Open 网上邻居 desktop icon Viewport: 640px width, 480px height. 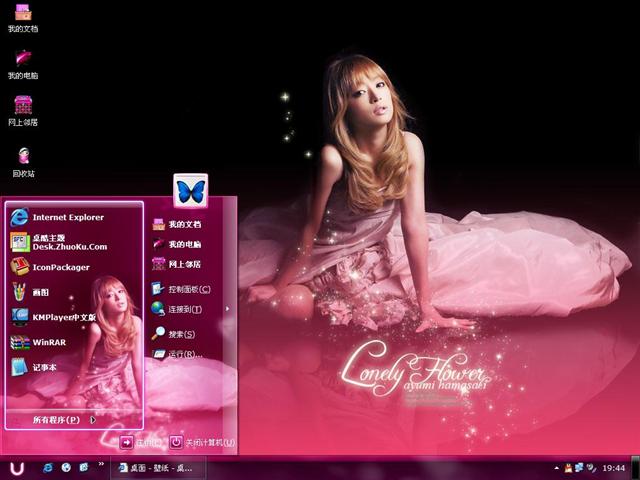point(23,111)
